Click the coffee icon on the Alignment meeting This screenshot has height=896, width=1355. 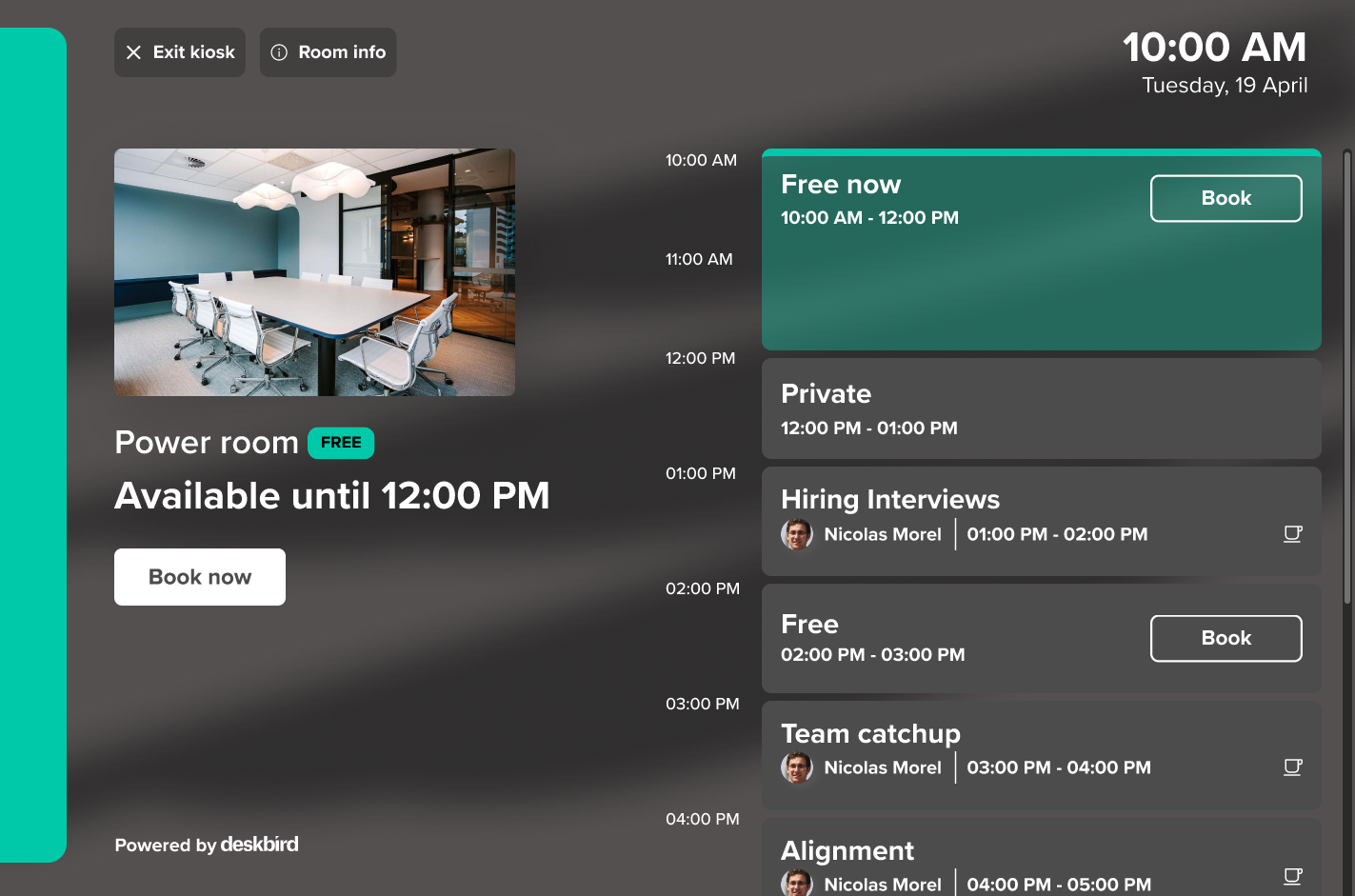click(x=1292, y=875)
